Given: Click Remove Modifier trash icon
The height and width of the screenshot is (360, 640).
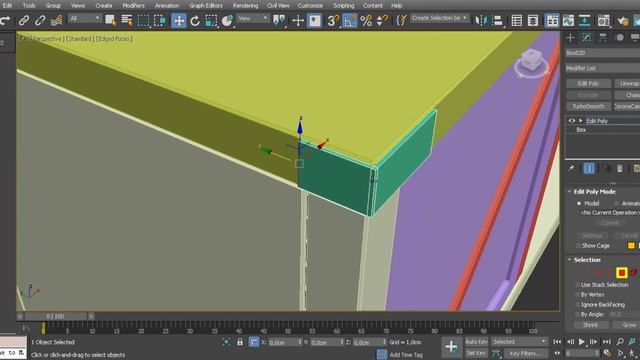Looking at the screenshot, I should point(620,168).
